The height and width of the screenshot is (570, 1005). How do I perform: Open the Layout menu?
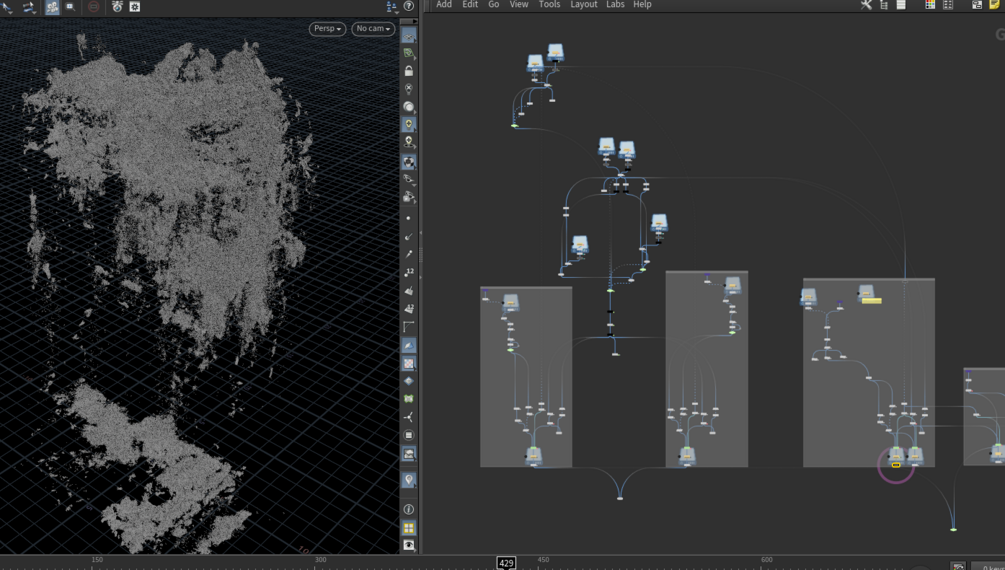tap(584, 4)
